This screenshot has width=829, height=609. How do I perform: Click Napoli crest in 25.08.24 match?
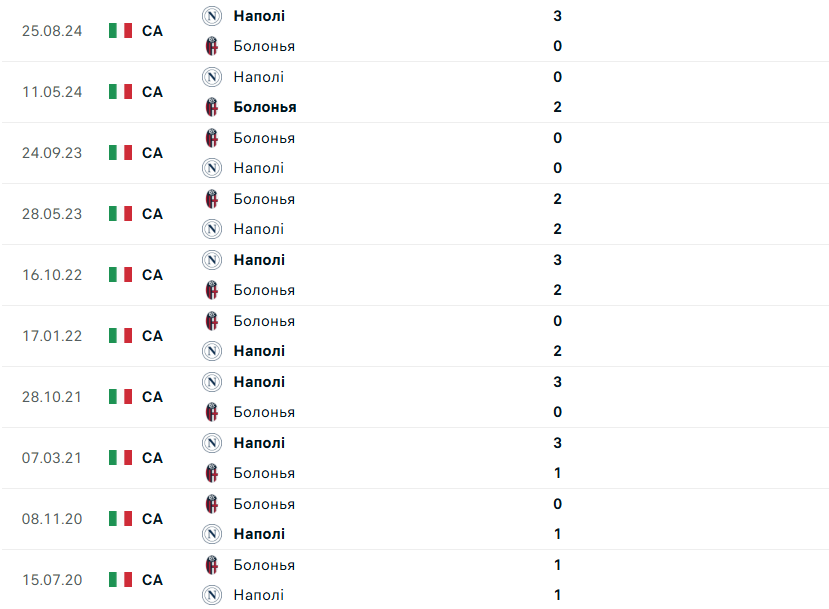[x=212, y=16]
